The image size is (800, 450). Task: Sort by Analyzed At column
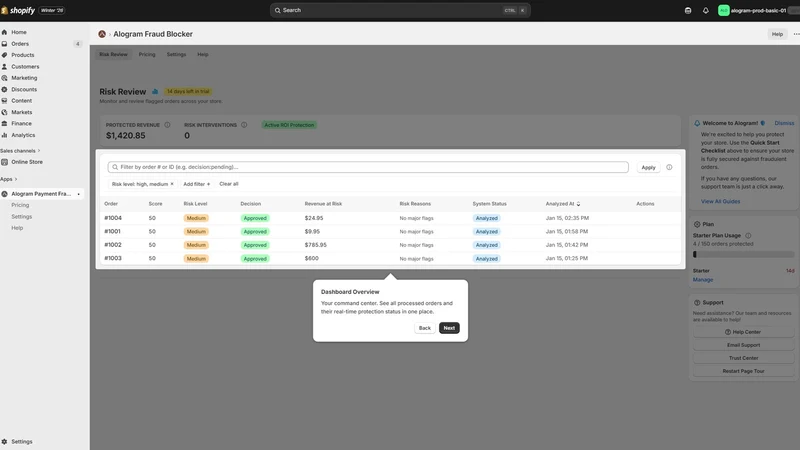(563, 204)
